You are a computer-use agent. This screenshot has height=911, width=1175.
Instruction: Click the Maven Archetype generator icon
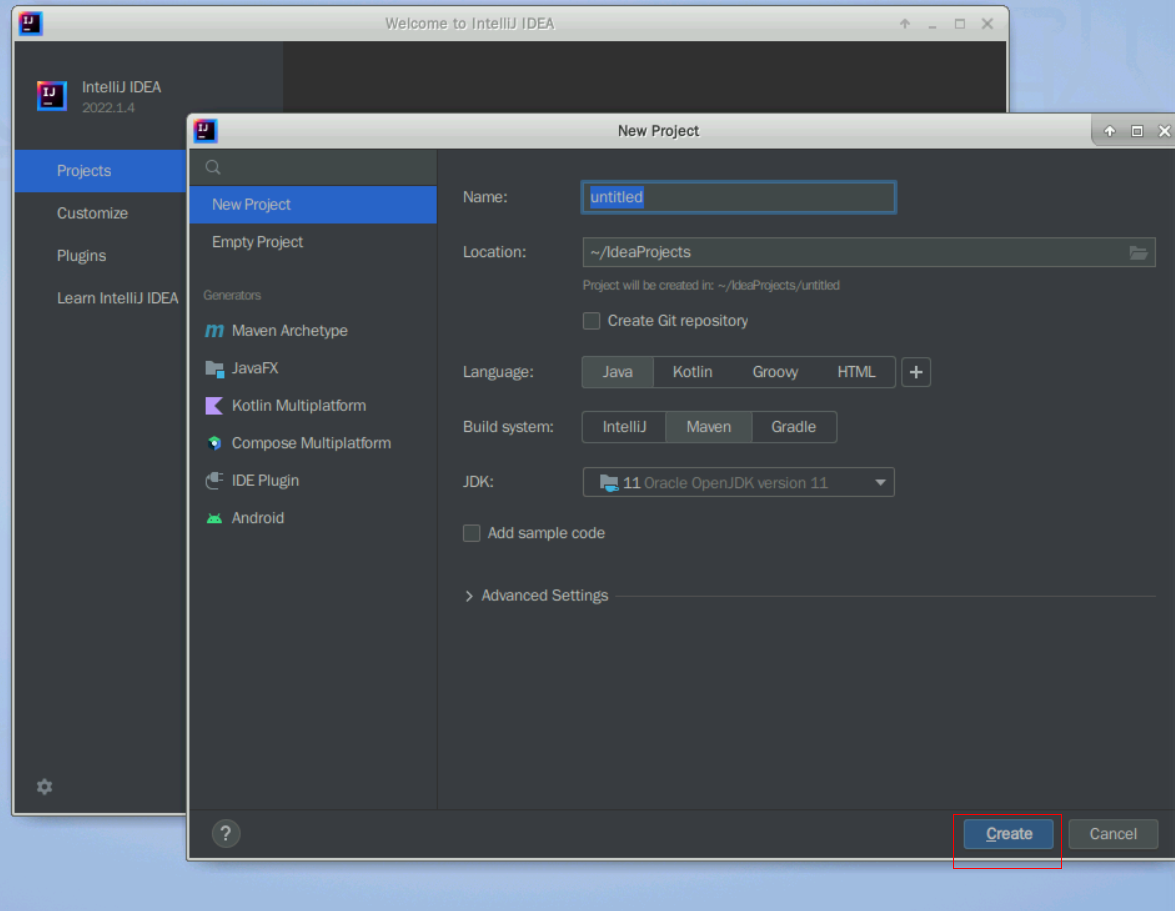point(214,331)
